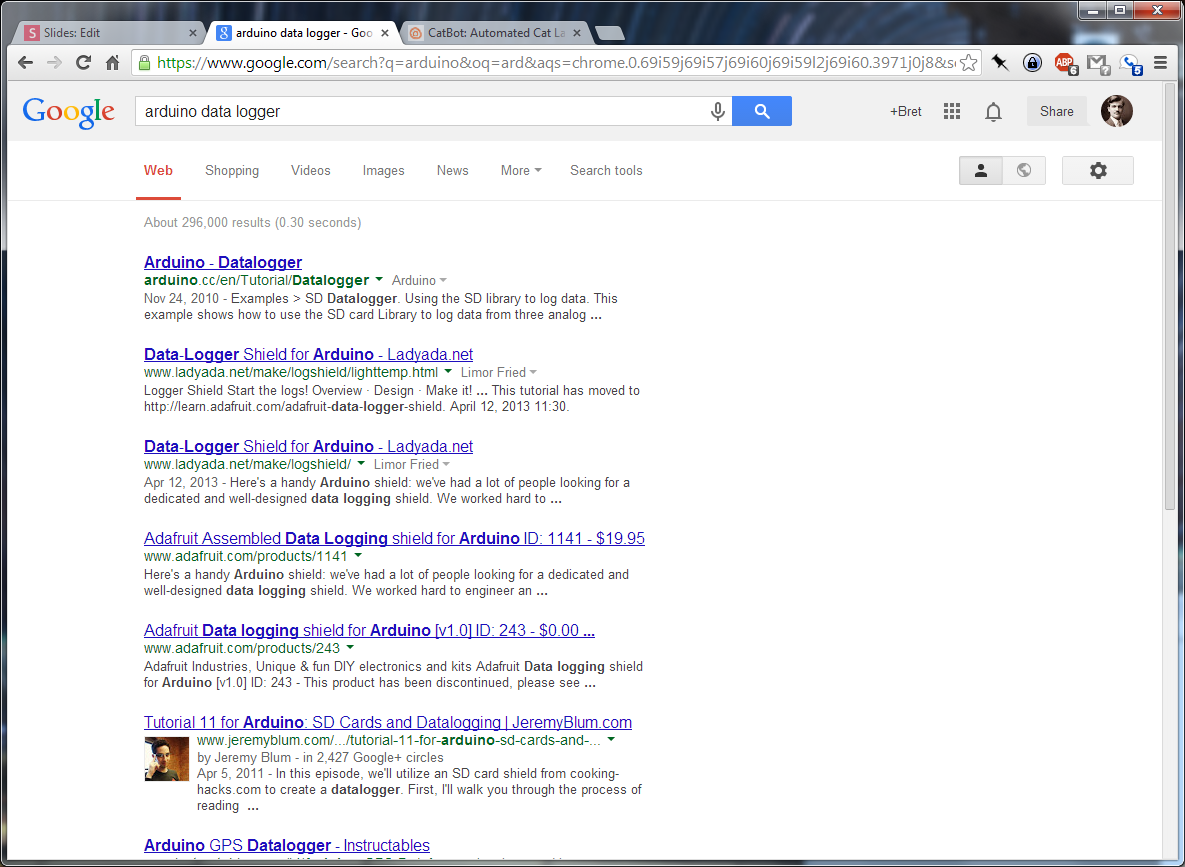1185x867 pixels.
Task: Reload the current page
Action: (x=83, y=63)
